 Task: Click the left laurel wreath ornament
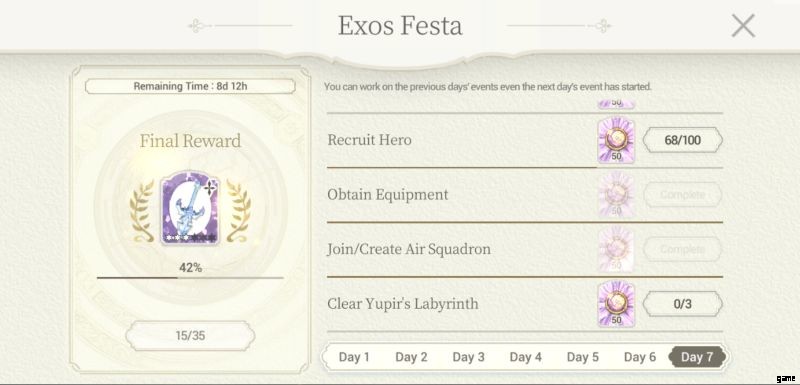[x=142, y=211]
